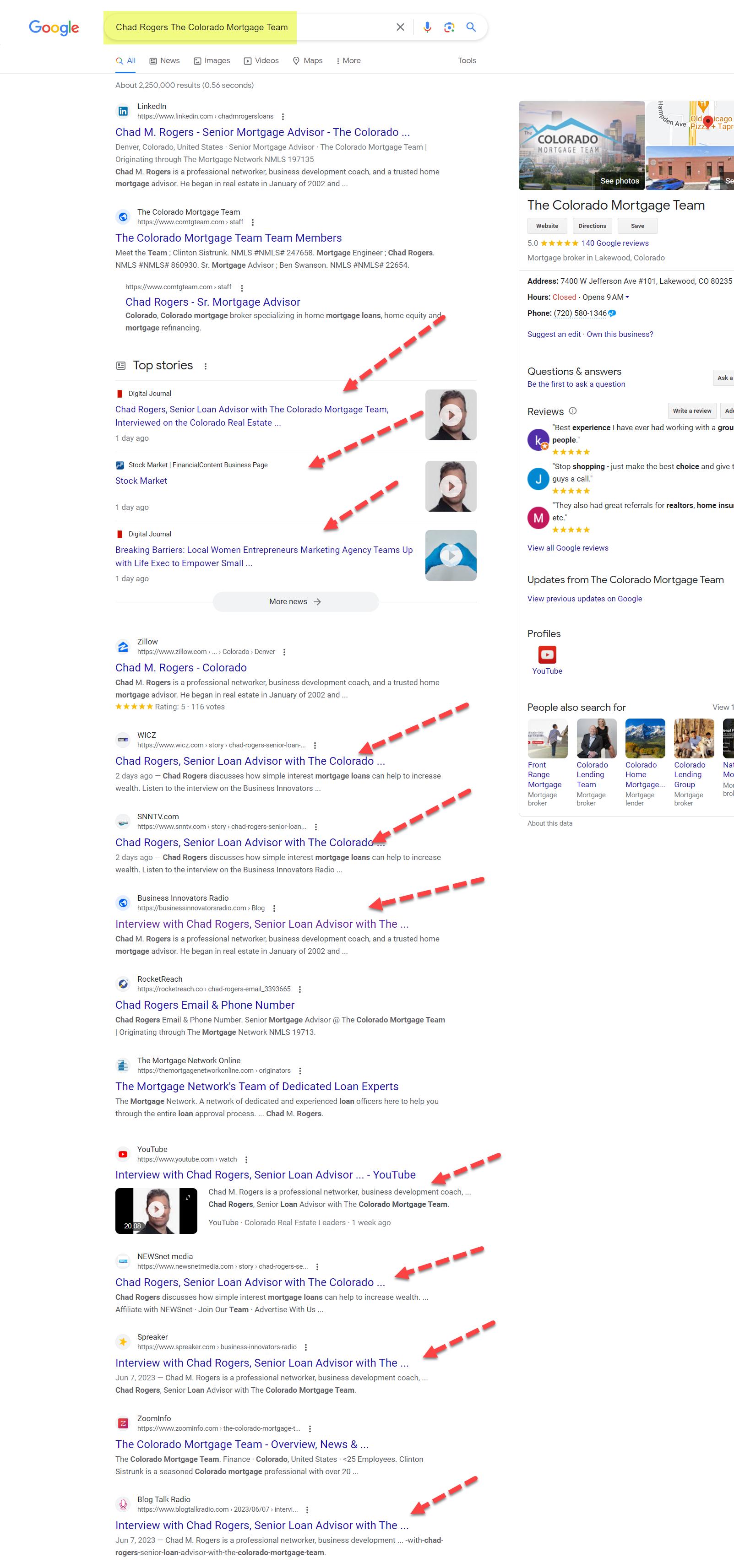Open Google Lens image search icon
This screenshot has height=1568, width=734.
pyautogui.click(x=449, y=27)
